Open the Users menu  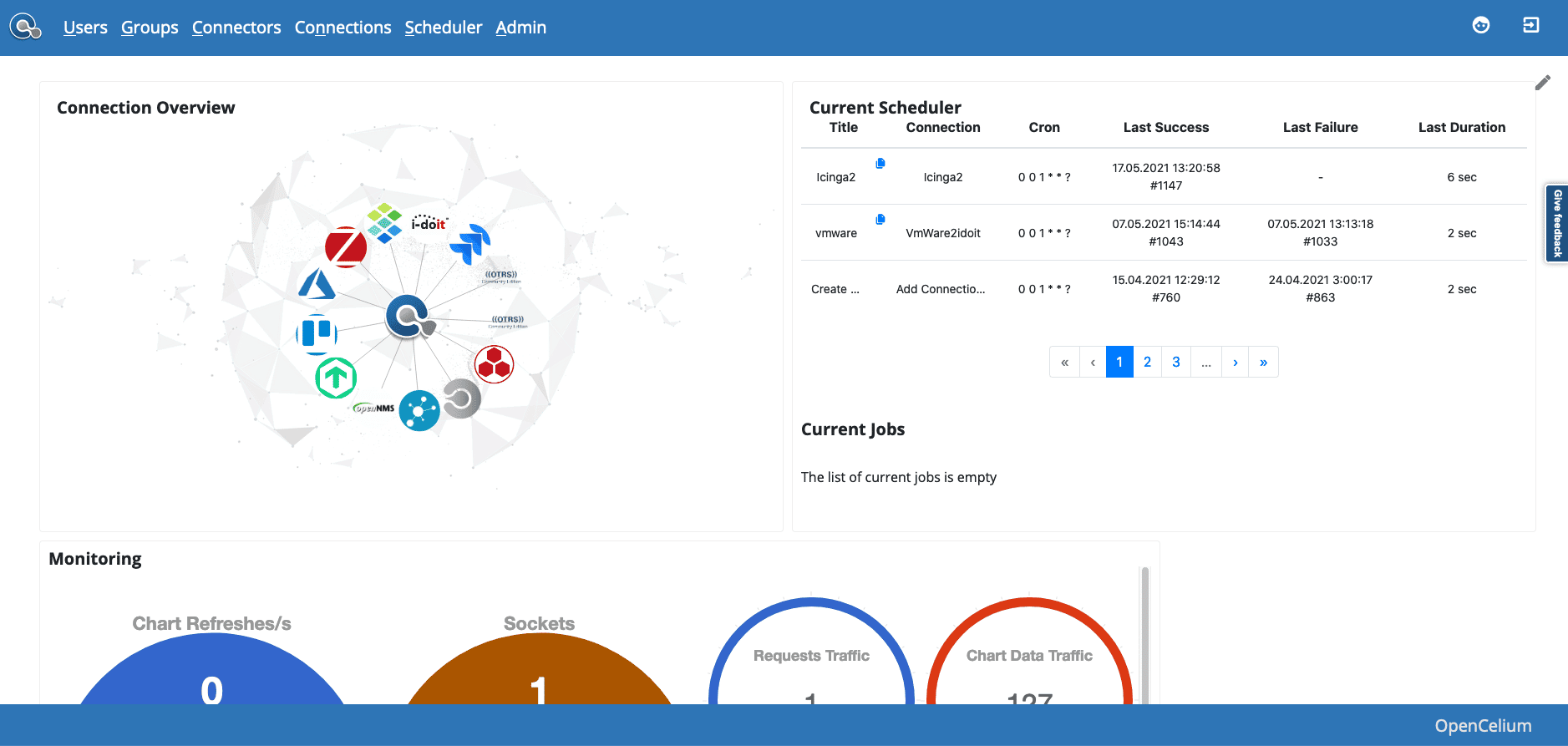(85, 28)
